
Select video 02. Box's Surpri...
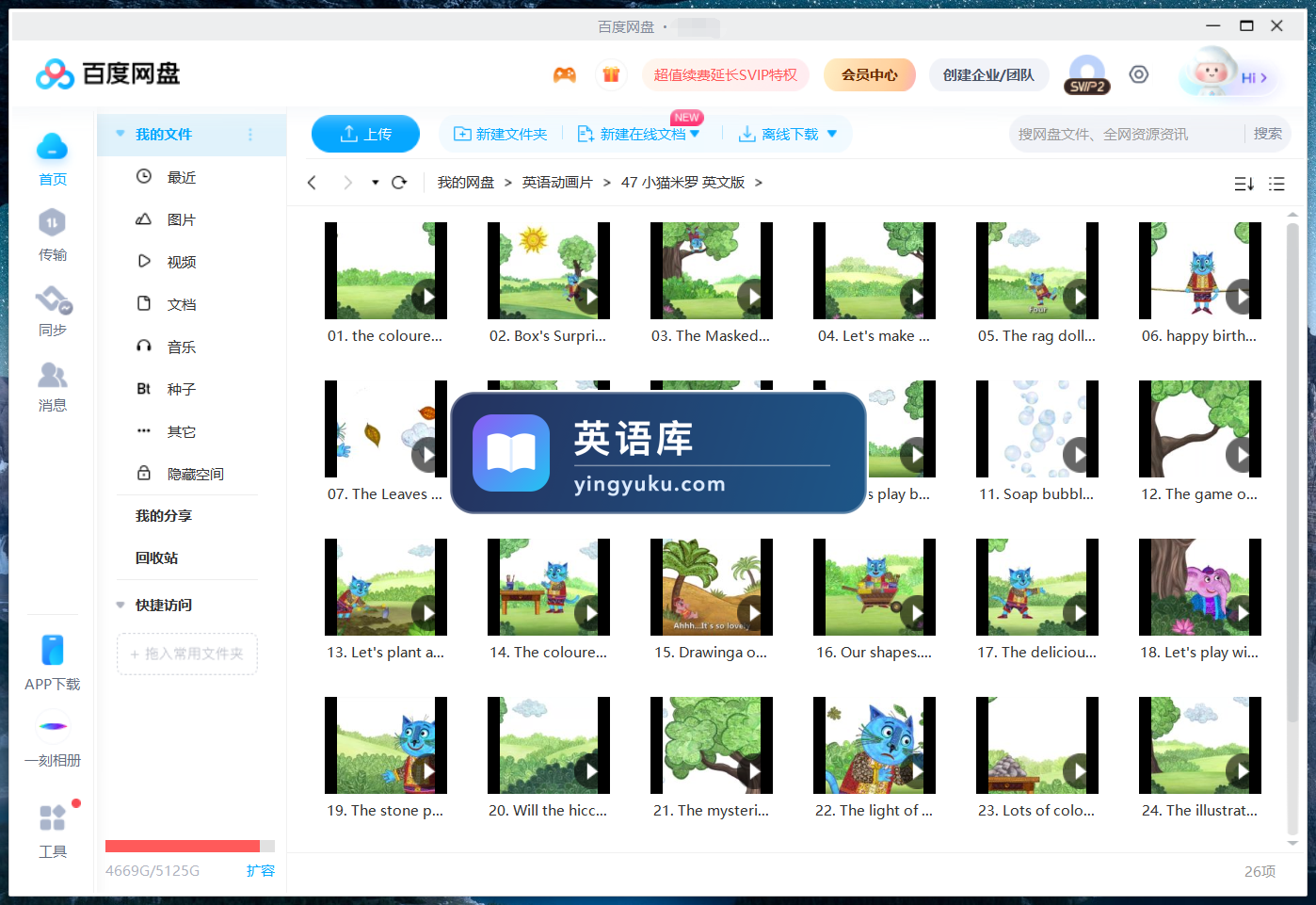click(549, 271)
